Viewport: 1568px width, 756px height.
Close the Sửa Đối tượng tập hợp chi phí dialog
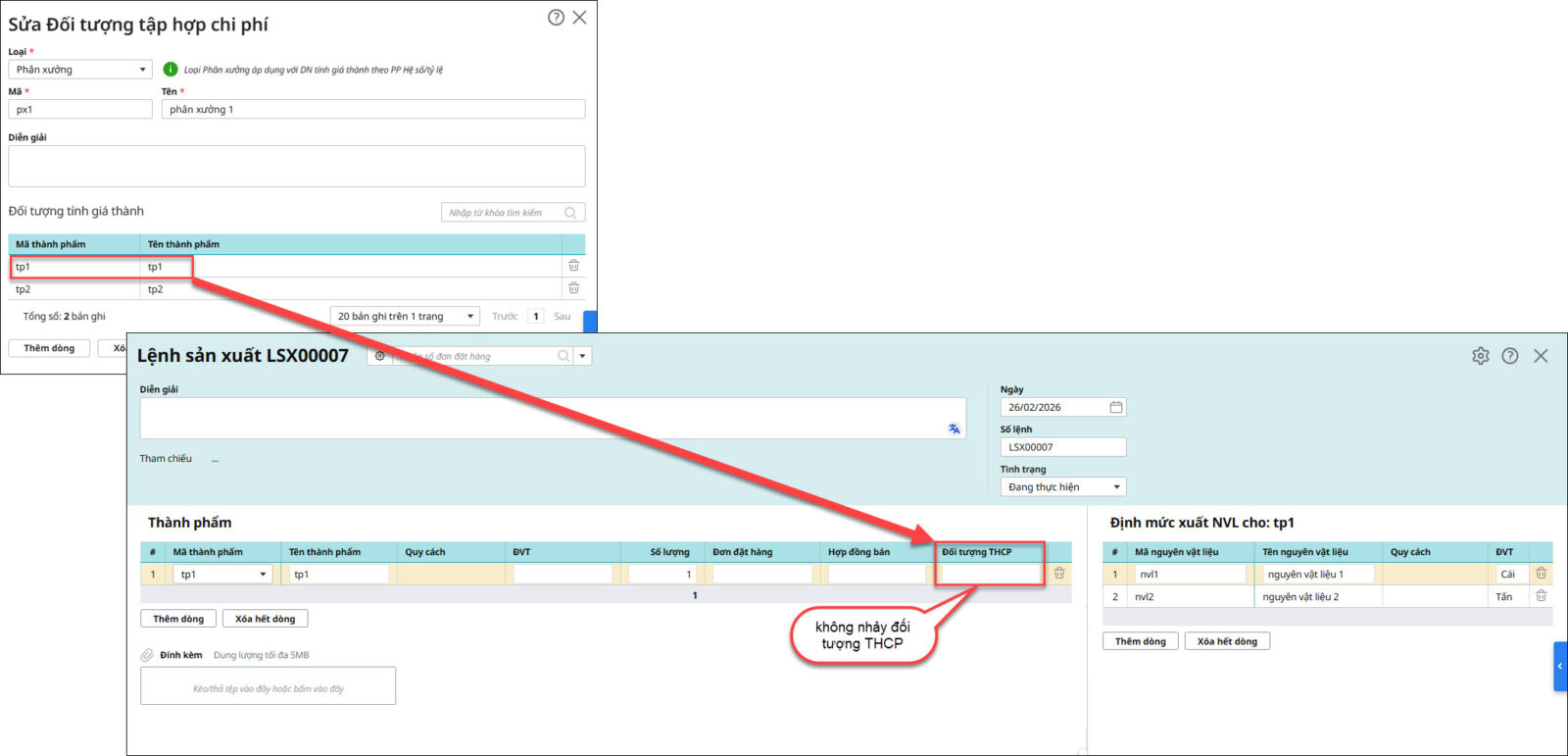pyautogui.click(x=580, y=18)
